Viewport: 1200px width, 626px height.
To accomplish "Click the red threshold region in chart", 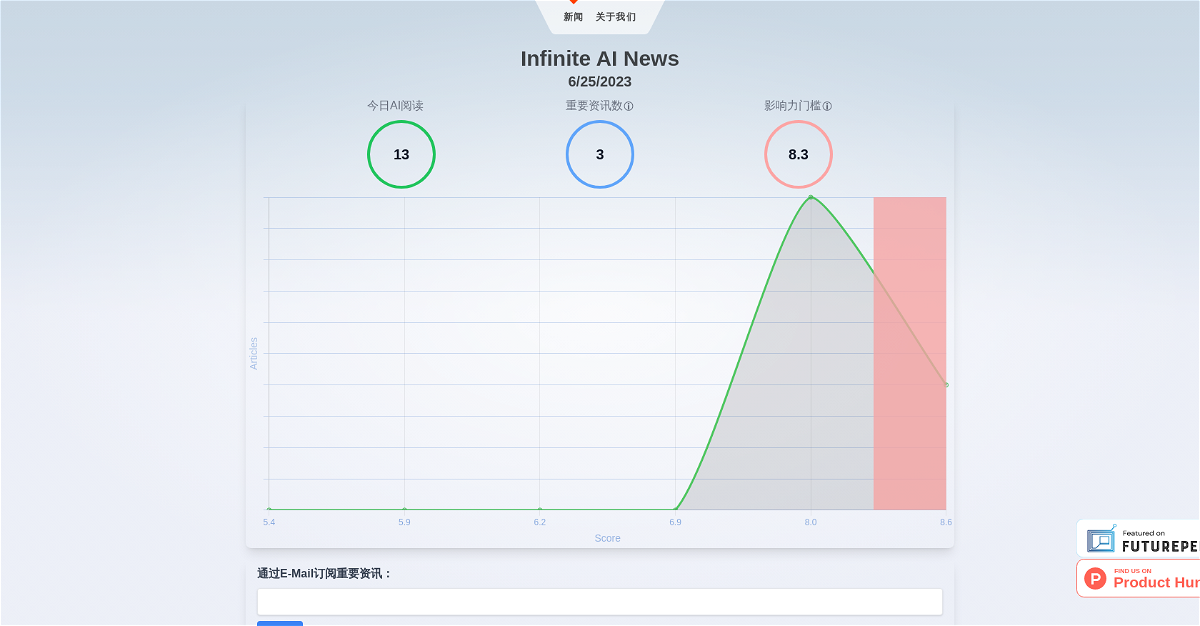I will point(910,353).
